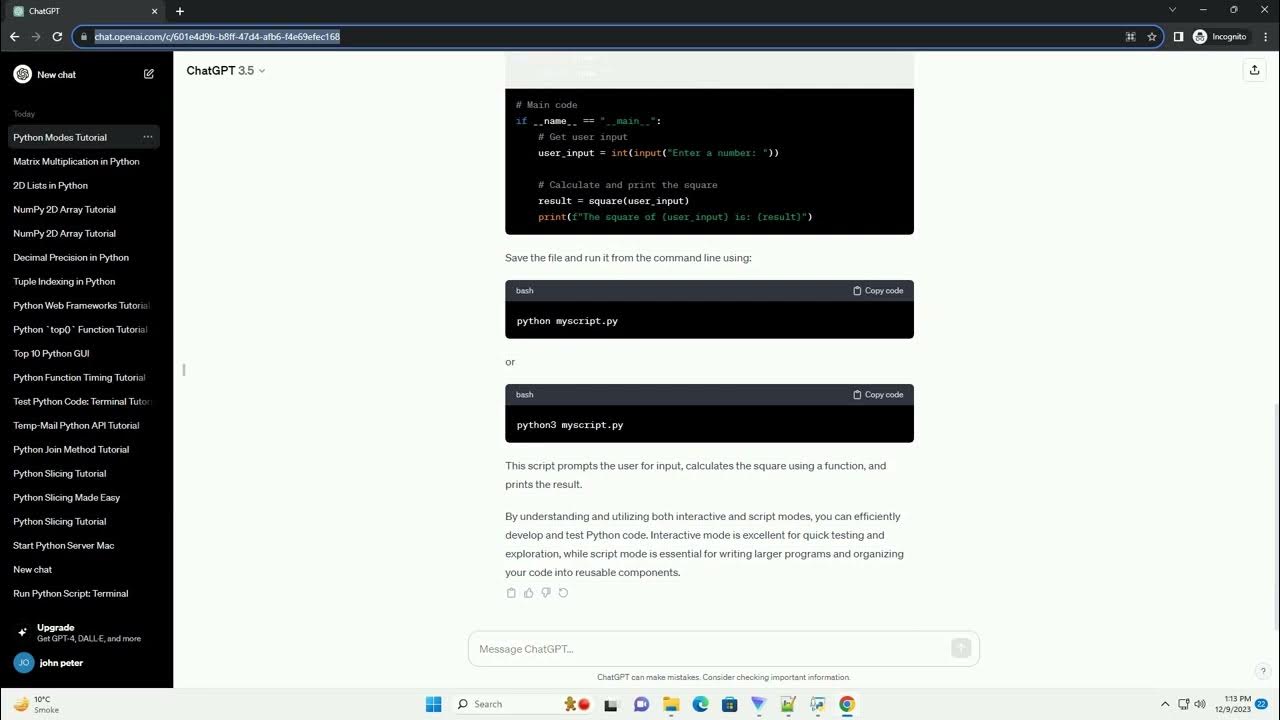
Task: Open the john peter account menu
Action: coord(86,662)
